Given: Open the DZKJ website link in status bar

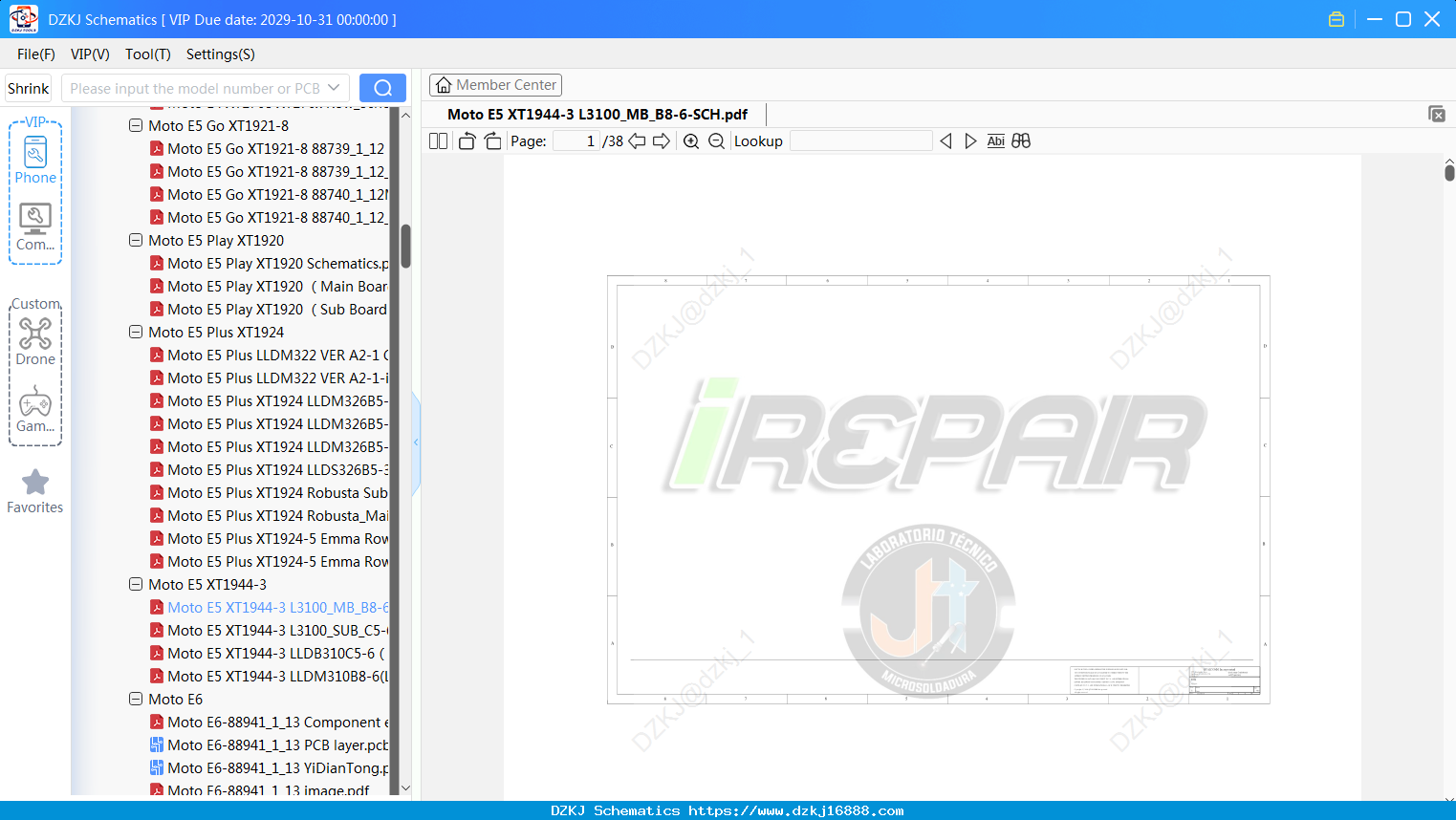Looking at the screenshot, I should click(x=795, y=810).
